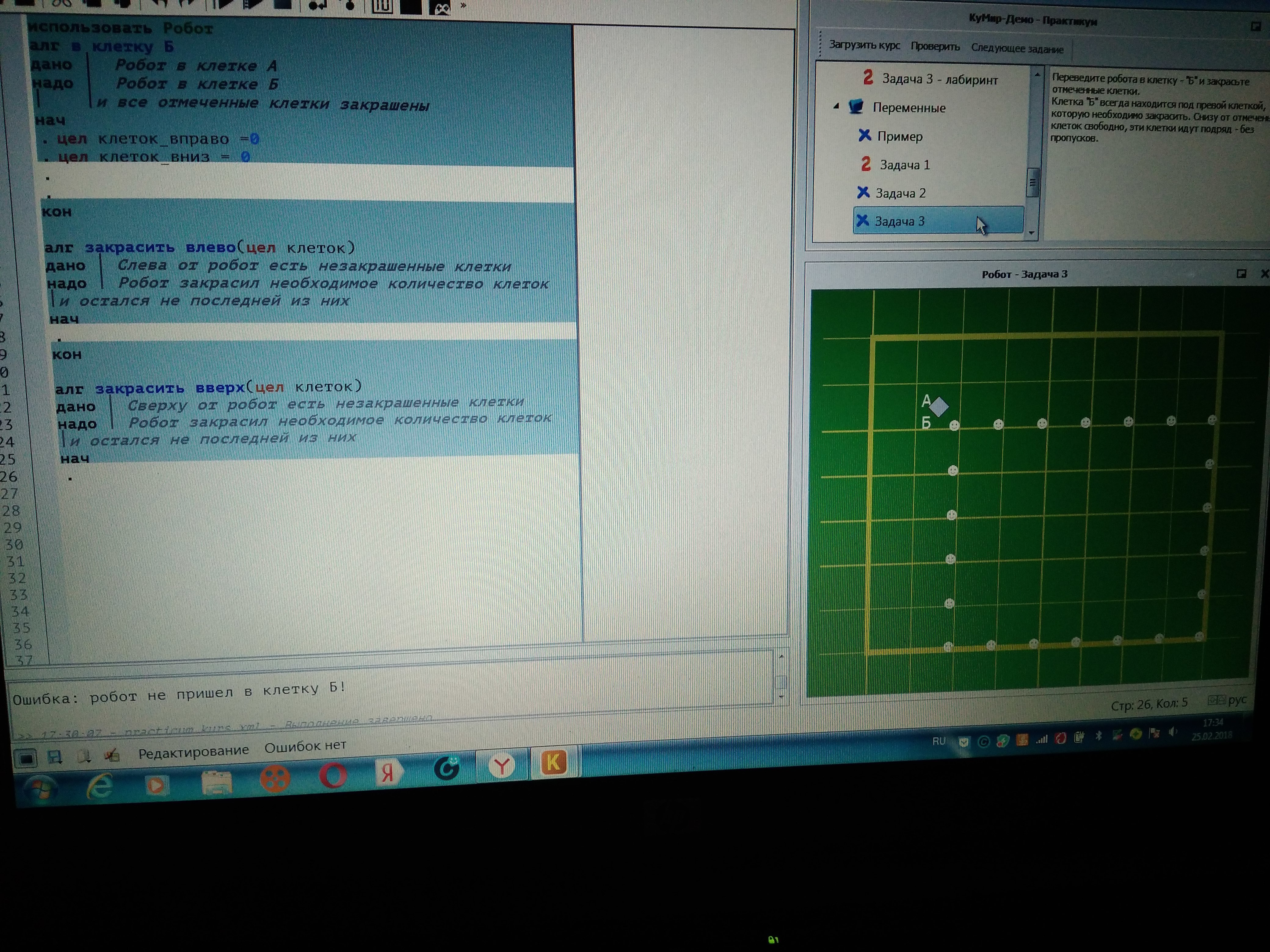Click the console window icon in the status bar
Viewport: 1270px width, 952px height.
tap(25, 759)
